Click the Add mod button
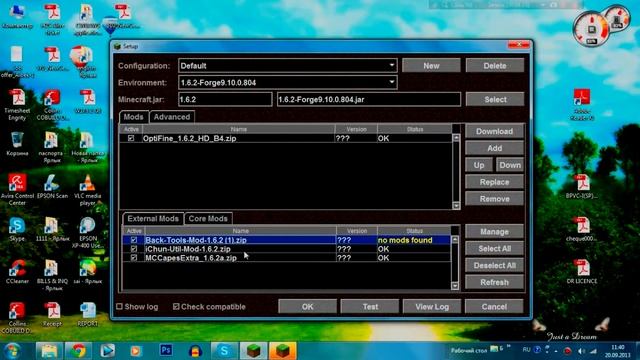The image size is (640, 360). pyautogui.click(x=494, y=149)
